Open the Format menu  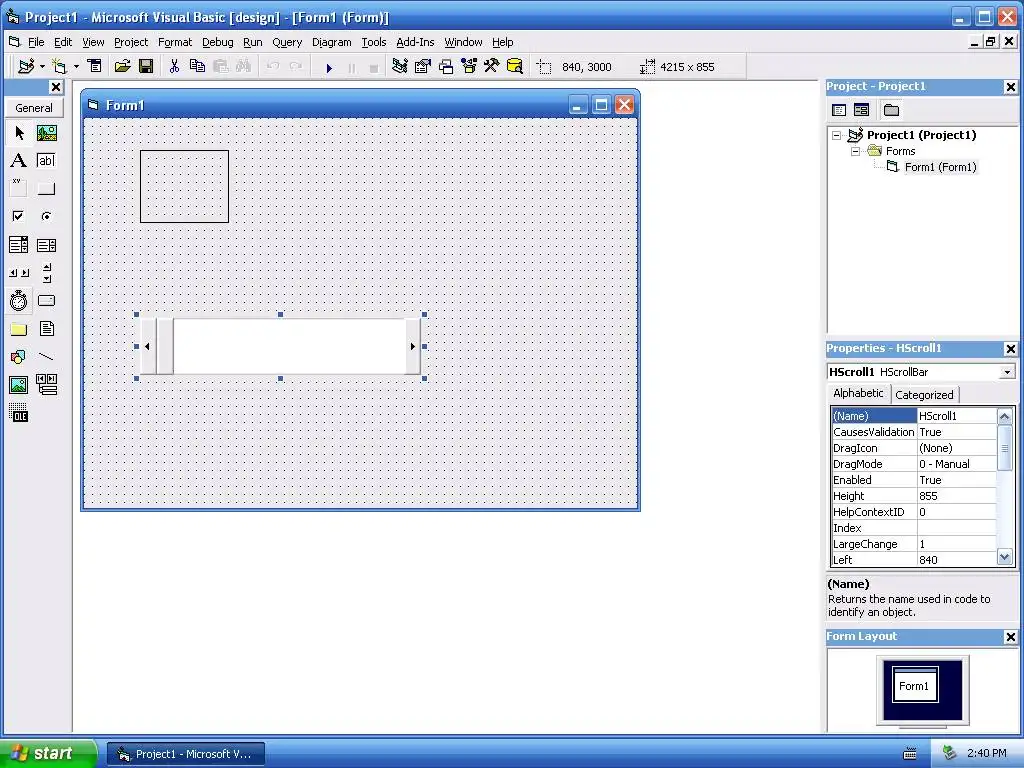coord(175,42)
